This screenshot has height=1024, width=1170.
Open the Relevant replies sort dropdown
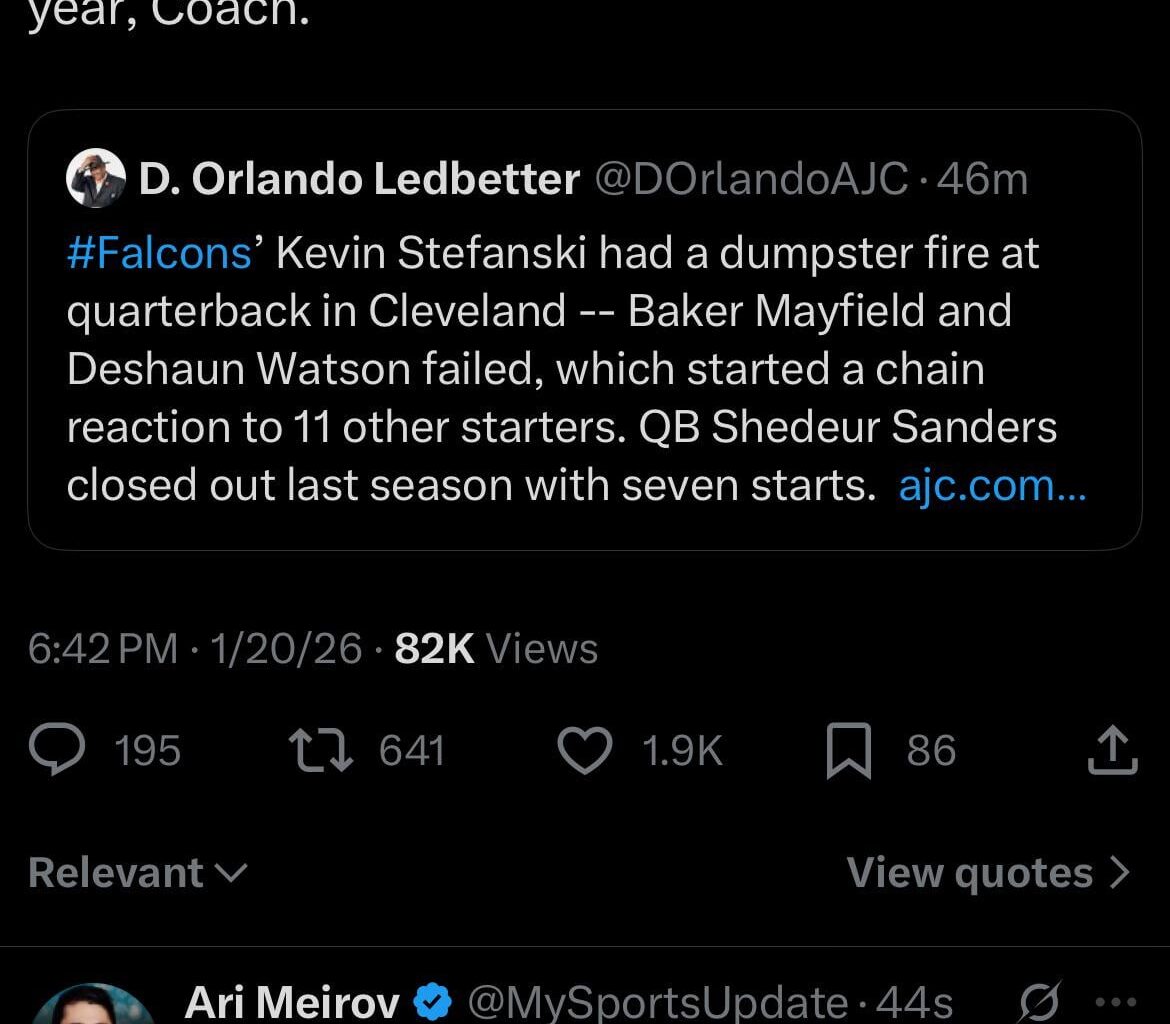138,871
